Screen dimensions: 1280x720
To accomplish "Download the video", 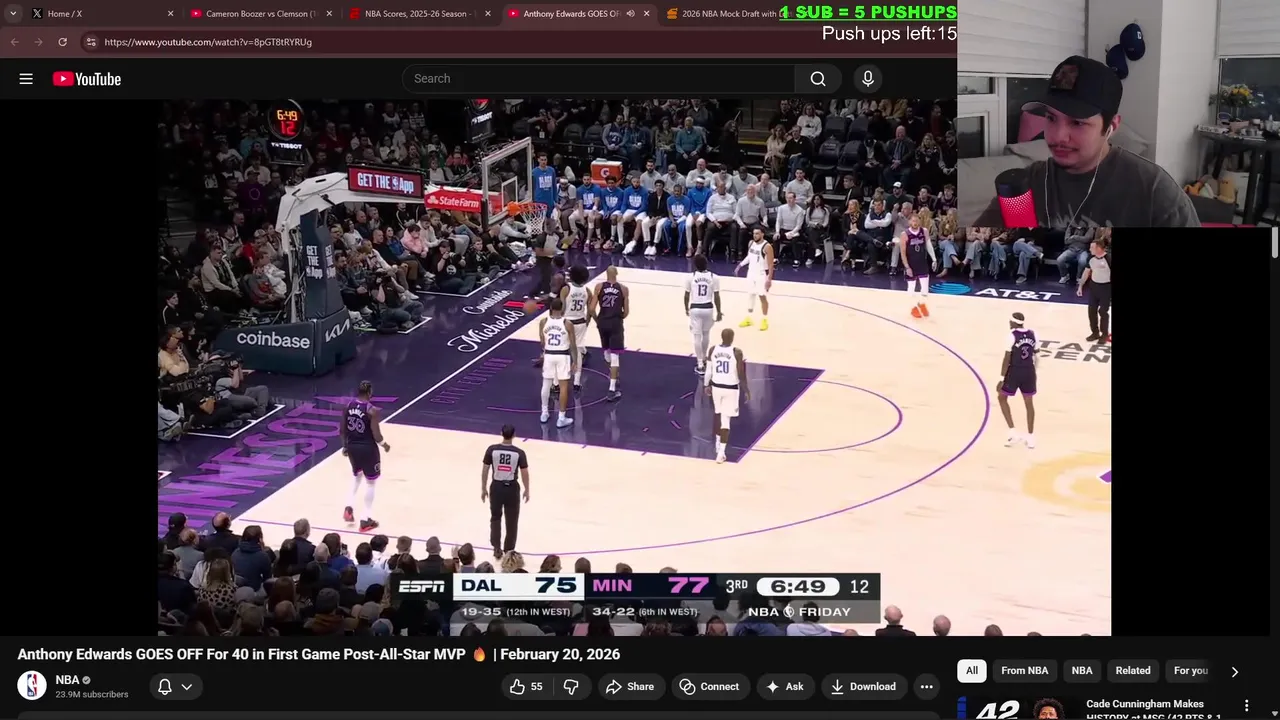I will [863, 686].
